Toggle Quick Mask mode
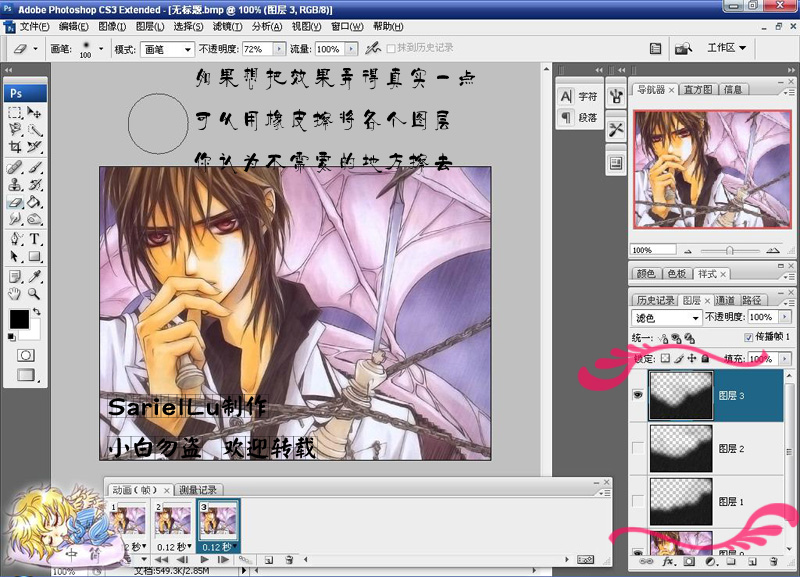The image size is (800, 577). click(26, 355)
